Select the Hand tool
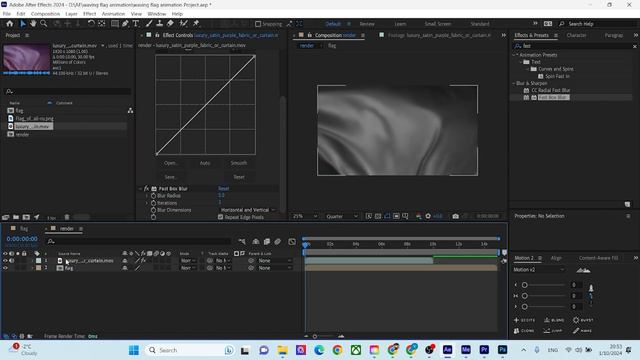Image resolution: width=640 pixels, height=360 pixels. click(x=33, y=24)
